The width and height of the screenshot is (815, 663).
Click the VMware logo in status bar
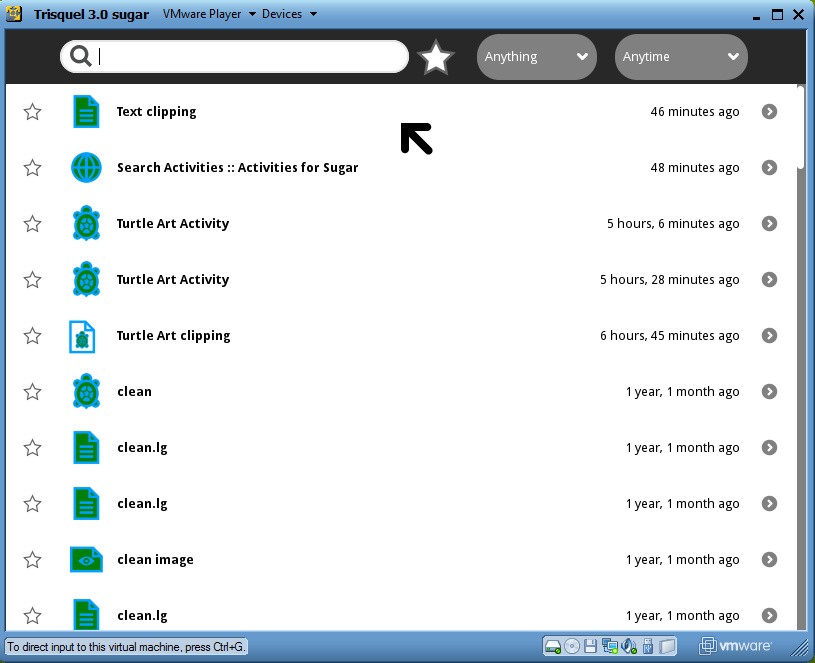(x=735, y=646)
